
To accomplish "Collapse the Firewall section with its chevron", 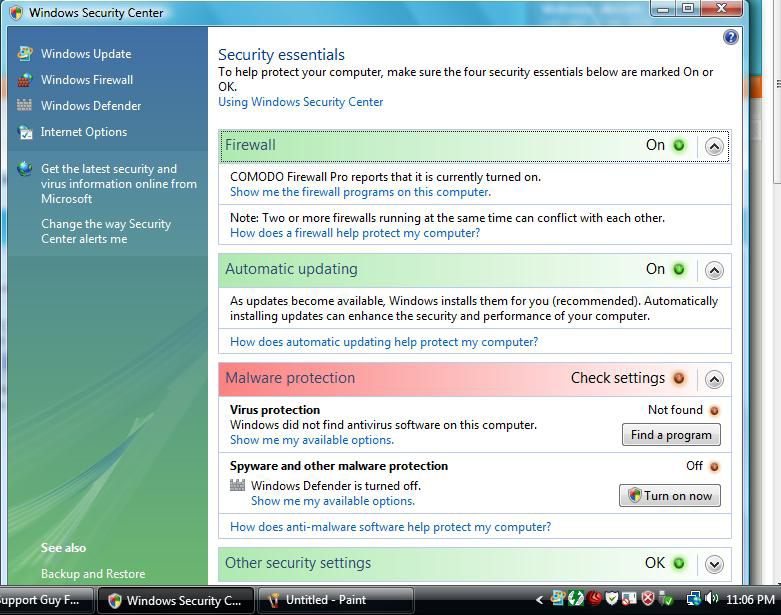I will coord(714,146).
